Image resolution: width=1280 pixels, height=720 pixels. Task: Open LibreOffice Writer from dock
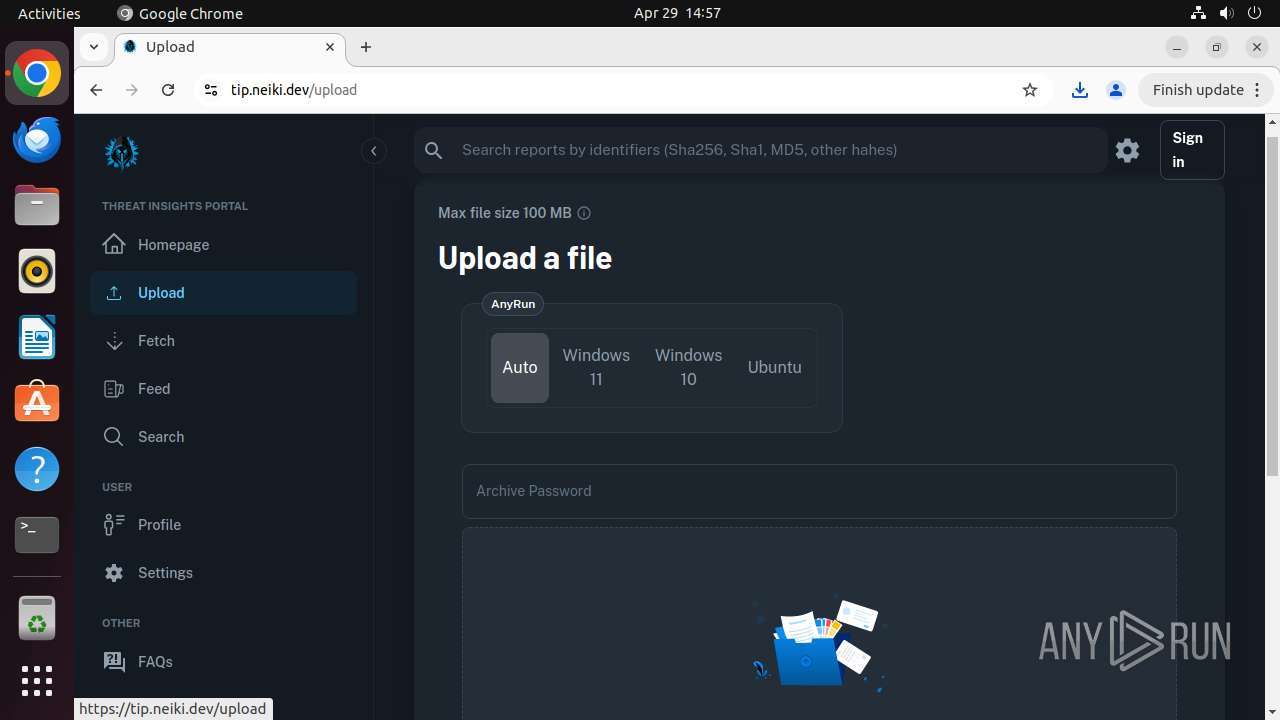(37, 337)
